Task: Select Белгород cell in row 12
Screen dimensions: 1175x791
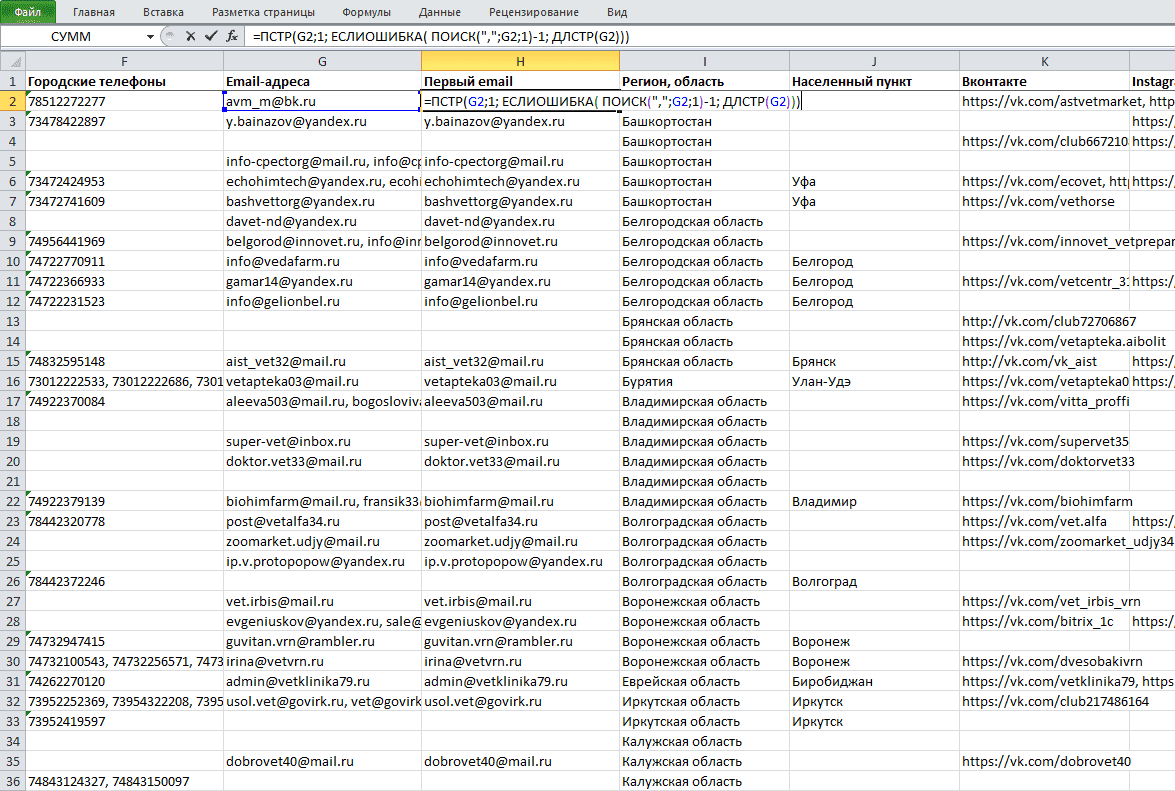Action: point(875,301)
